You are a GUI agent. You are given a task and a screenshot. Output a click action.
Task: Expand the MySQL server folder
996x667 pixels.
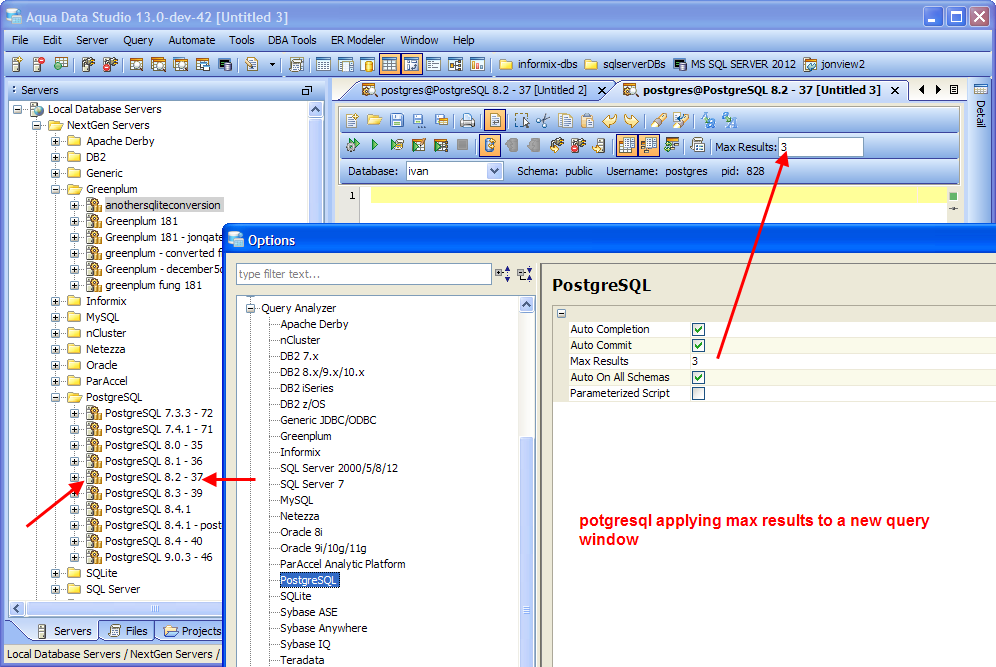[x=55, y=317]
